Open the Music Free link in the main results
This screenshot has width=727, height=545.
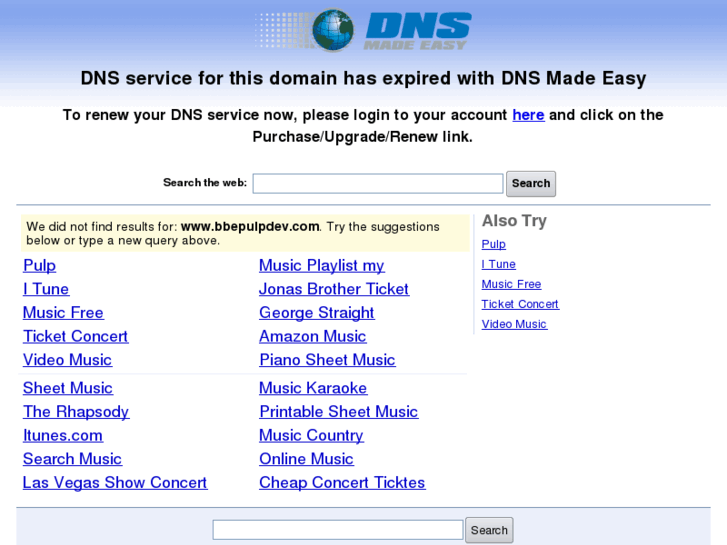click(x=63, y=313)
